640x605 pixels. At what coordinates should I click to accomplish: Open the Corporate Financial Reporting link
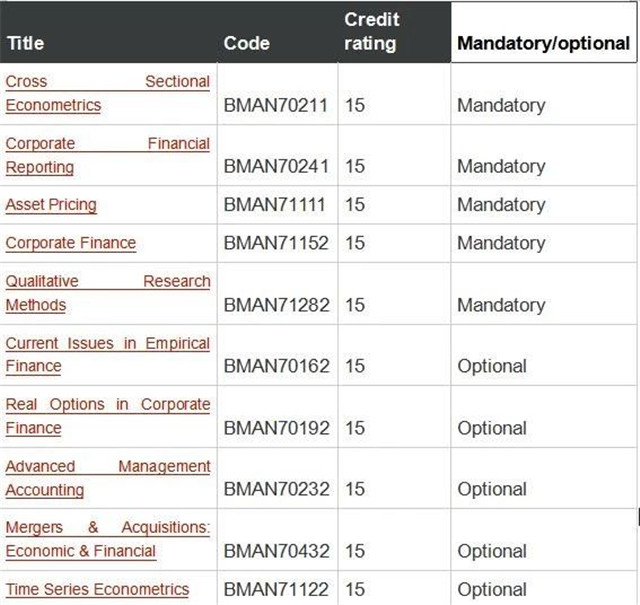tap(108, 156)
